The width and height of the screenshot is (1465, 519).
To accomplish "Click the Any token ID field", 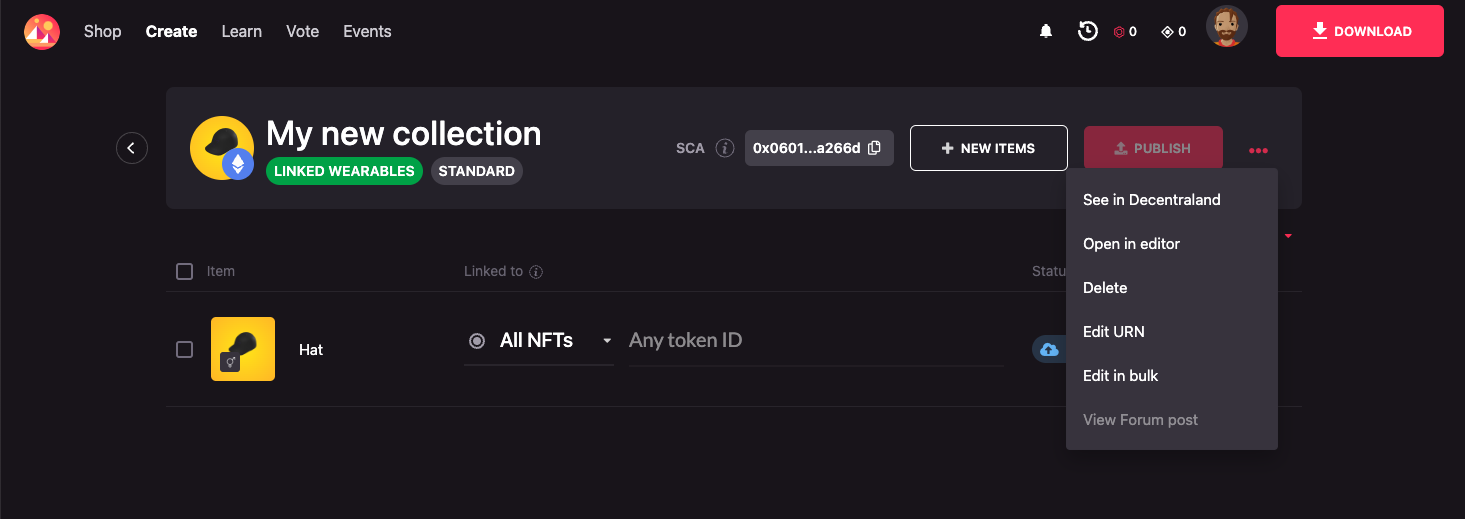I will point(815,341).
